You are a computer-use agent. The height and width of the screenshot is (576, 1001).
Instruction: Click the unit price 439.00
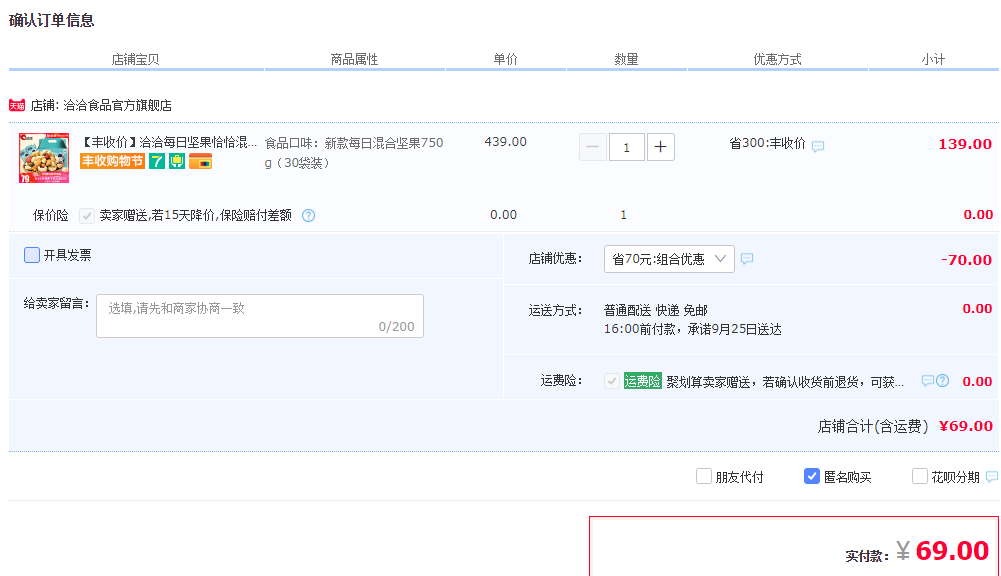pyautogui.click(x=506, y=142)
